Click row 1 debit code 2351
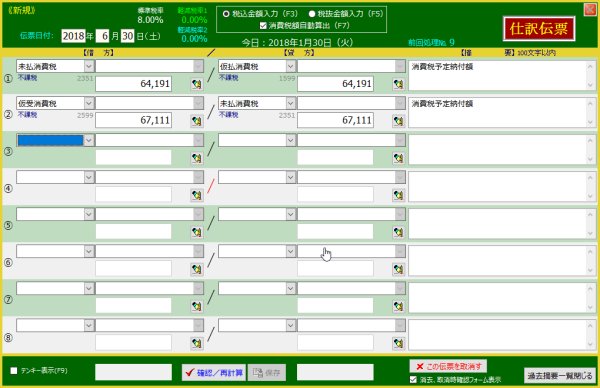Viewport: 600px width, 388px height. point(85,78)
